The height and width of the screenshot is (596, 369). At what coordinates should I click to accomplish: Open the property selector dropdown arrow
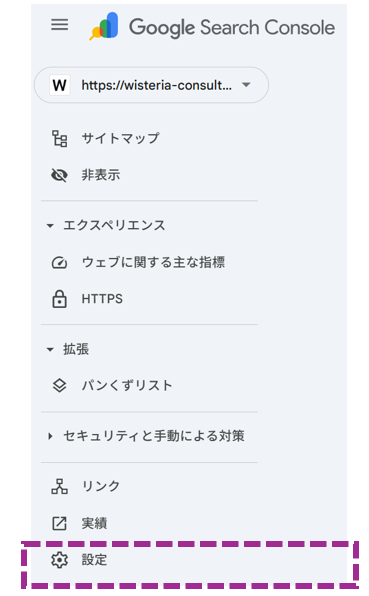tap(246, 84)
